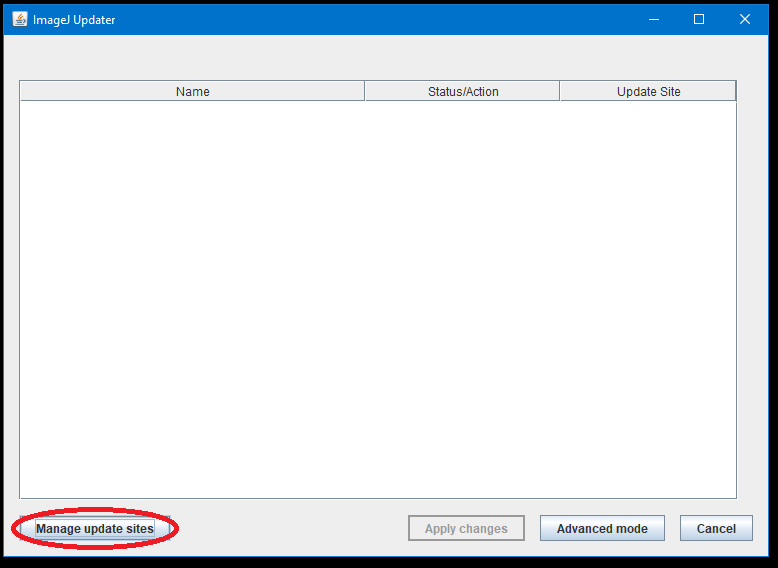The height and width of the screenshot is (568, 778).
Task: Sort by Status/Action column header
Action: pos(462,91)
